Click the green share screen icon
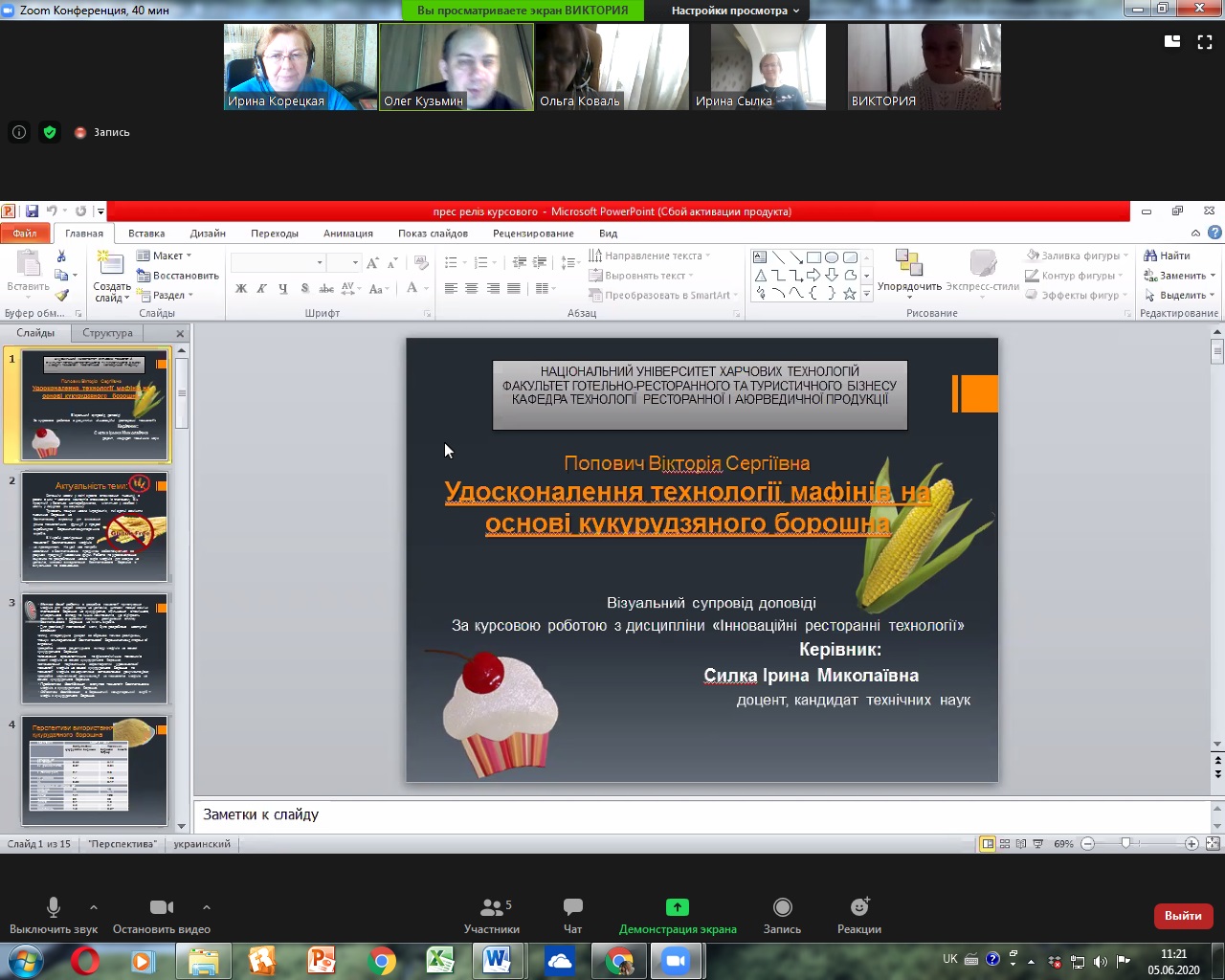The width and height of the screenshot is (1225, 980). pyautogui.click(x=677, y=907)
